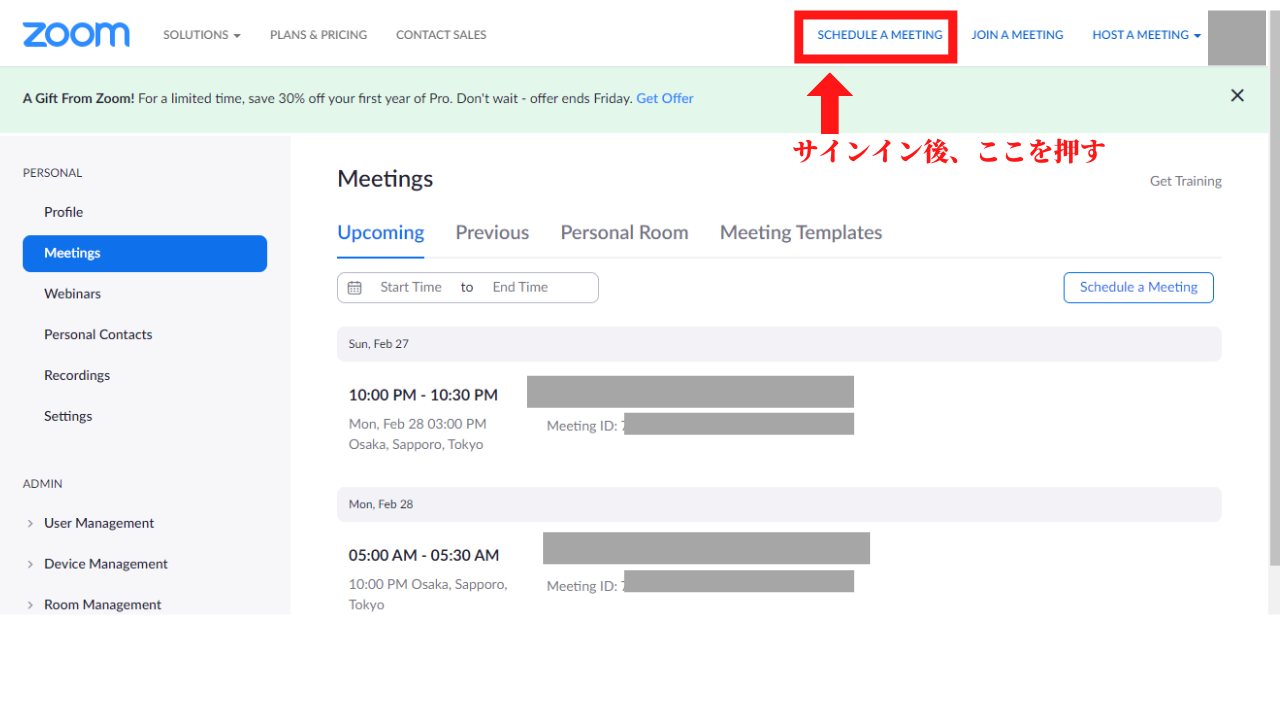Click Schedule a Meeting in top navigation

point(879,35)
